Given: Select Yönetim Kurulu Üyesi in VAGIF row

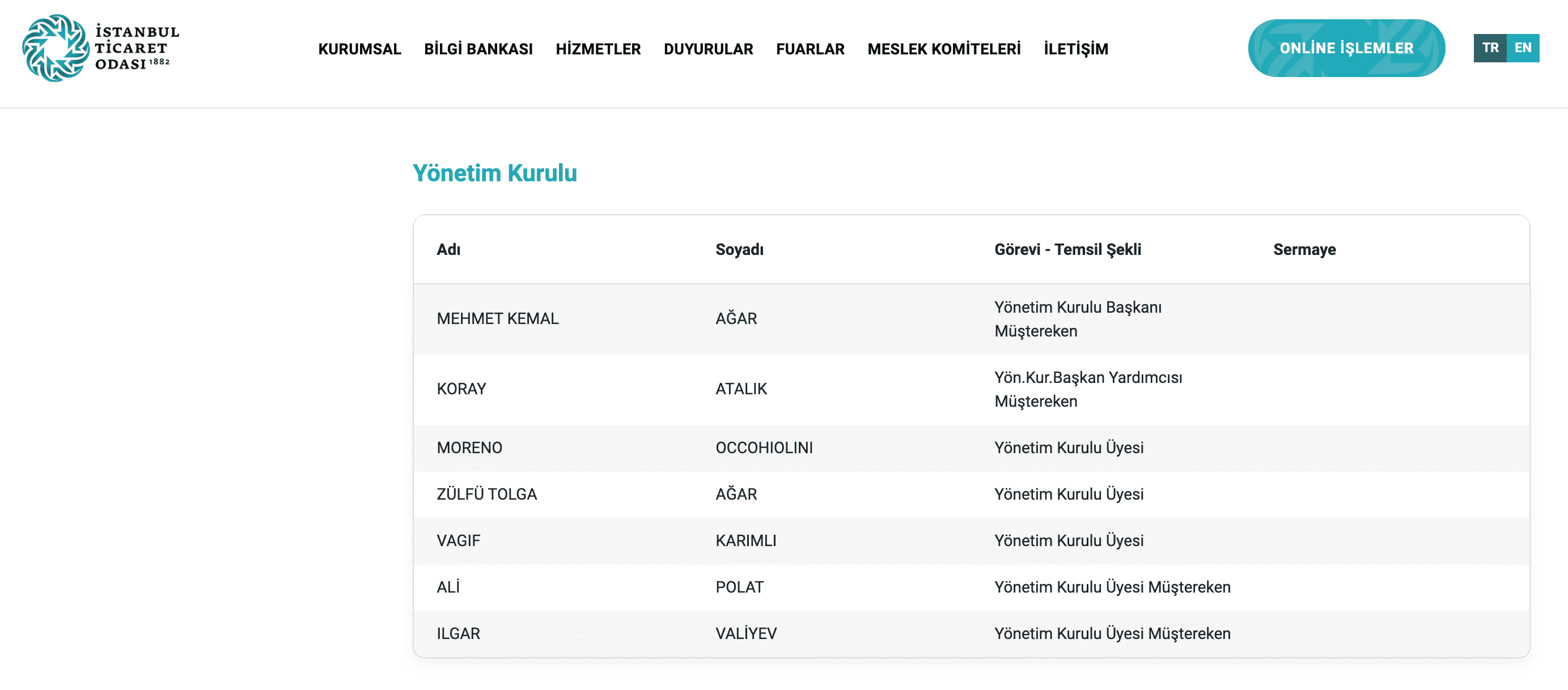Looking at the screenshot, I should click(x=1069, y=541).
